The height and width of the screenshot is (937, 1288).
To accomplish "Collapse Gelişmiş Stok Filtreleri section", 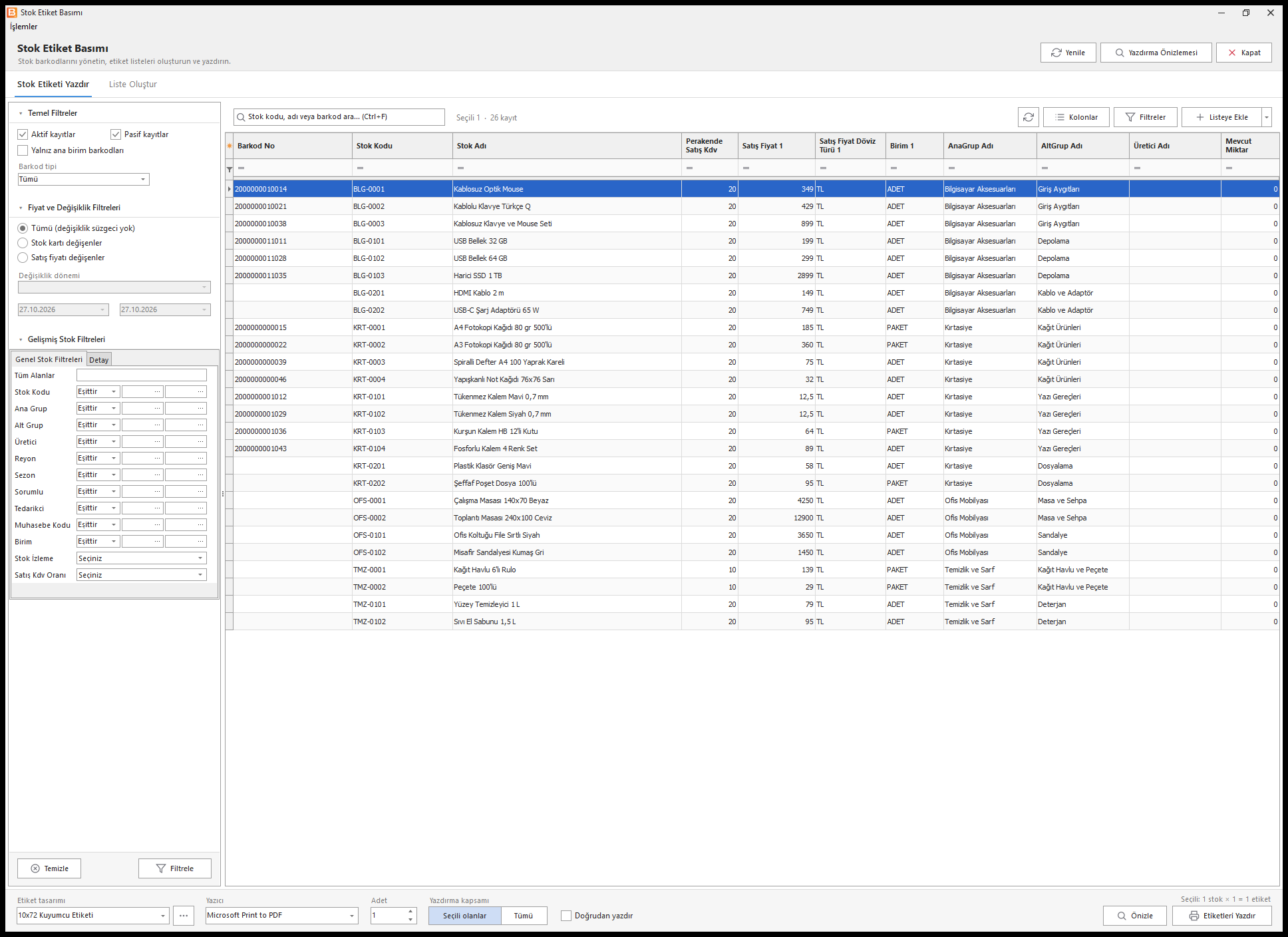I will 21,340.
